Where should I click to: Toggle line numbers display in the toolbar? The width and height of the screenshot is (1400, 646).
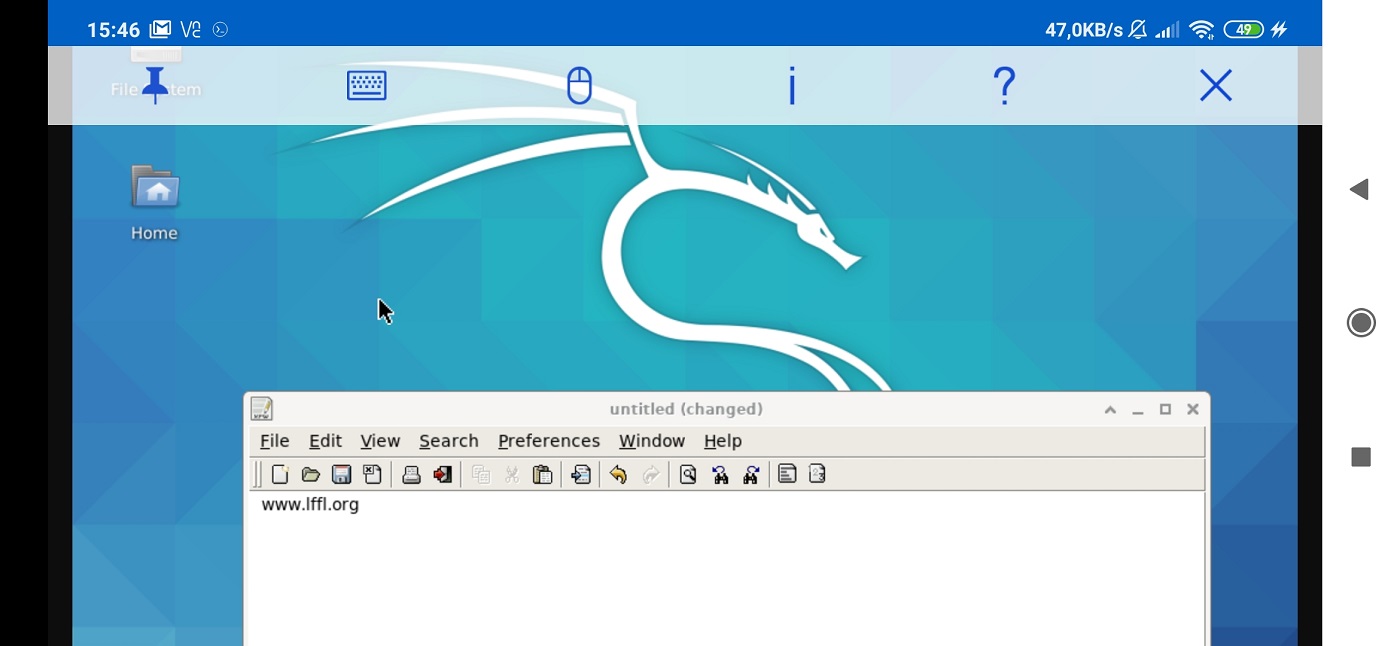click(x=817, y=475)
